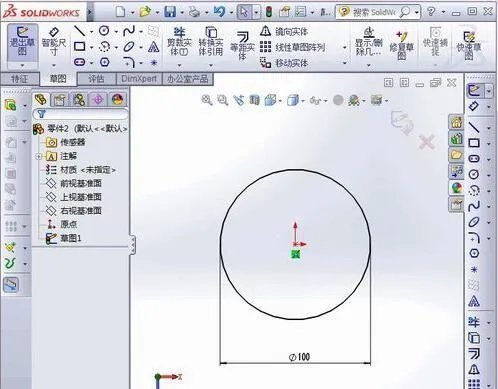Click Mirror Entities (镜向实体) button
Viewport: 498px width, 389px height.
[284, 31]
